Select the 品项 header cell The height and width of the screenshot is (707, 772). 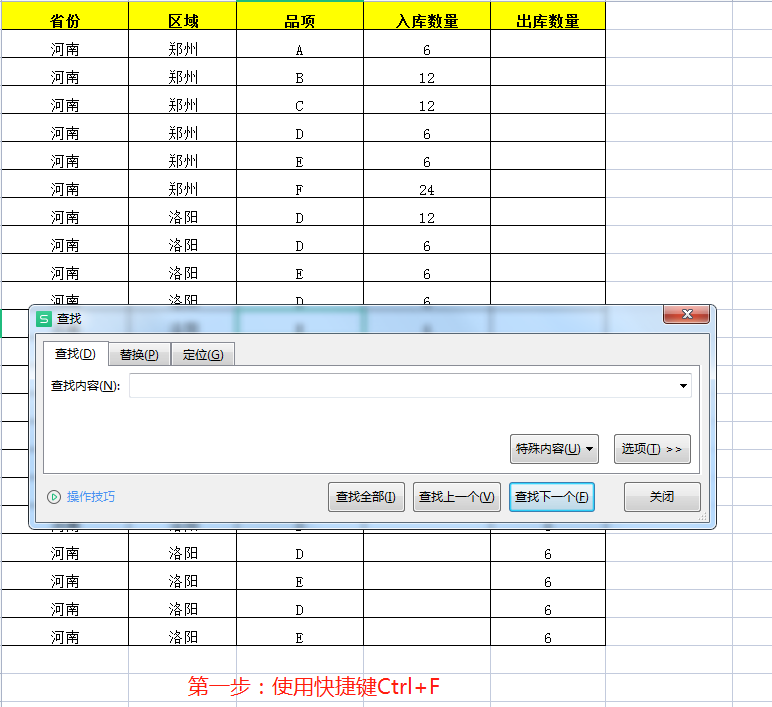tap(300, 16)
